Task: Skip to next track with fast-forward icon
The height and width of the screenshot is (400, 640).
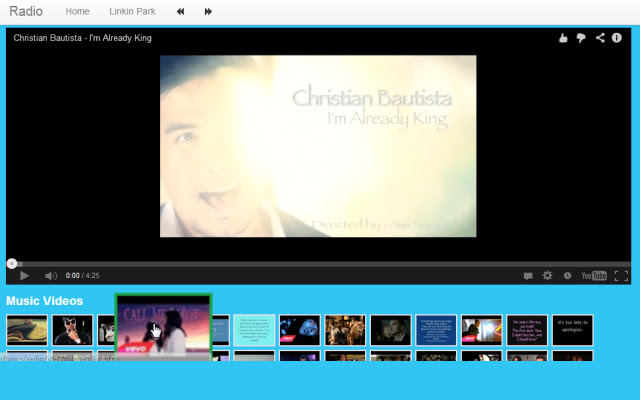Action: click(208, 11)
